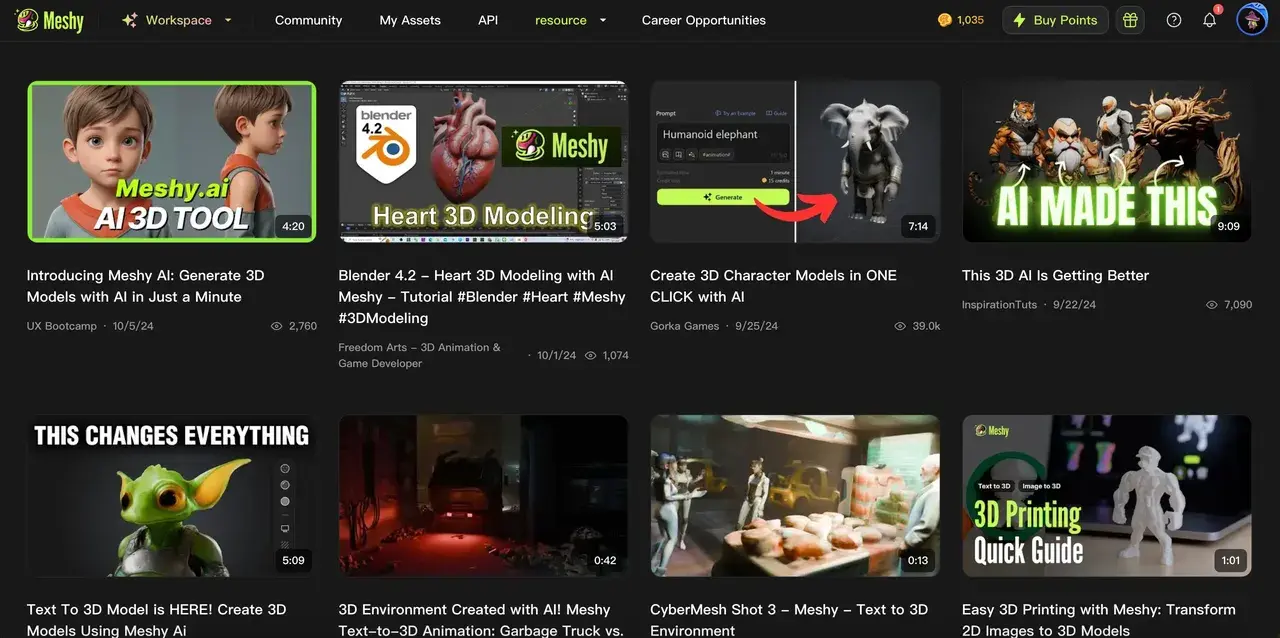The height and width of the screenshot is (638, 1280).
Task: Open the notifications bell icon
Action: click(1210, 19)
